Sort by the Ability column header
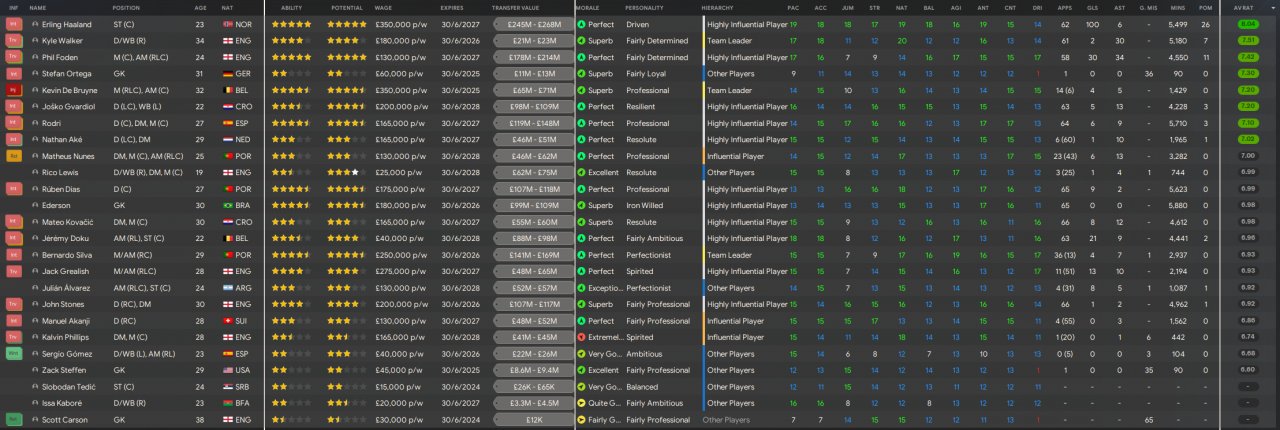 click(292, 7)
